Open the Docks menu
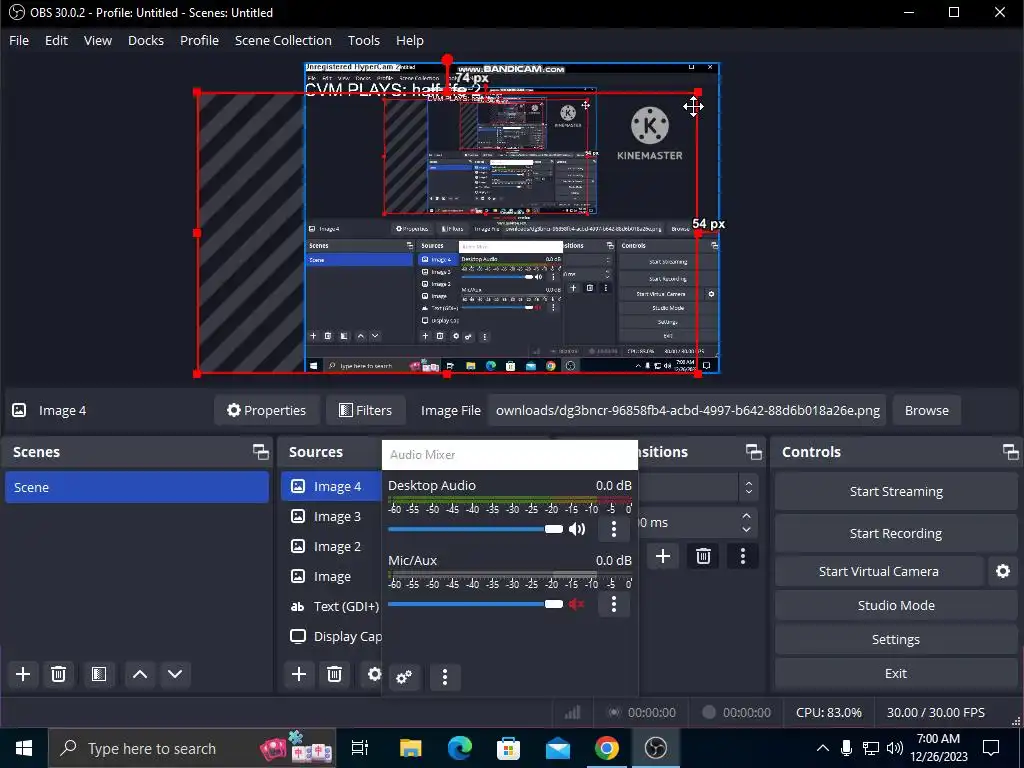Viewport: 1024px width, 768px height. click(x=146, y=40)
